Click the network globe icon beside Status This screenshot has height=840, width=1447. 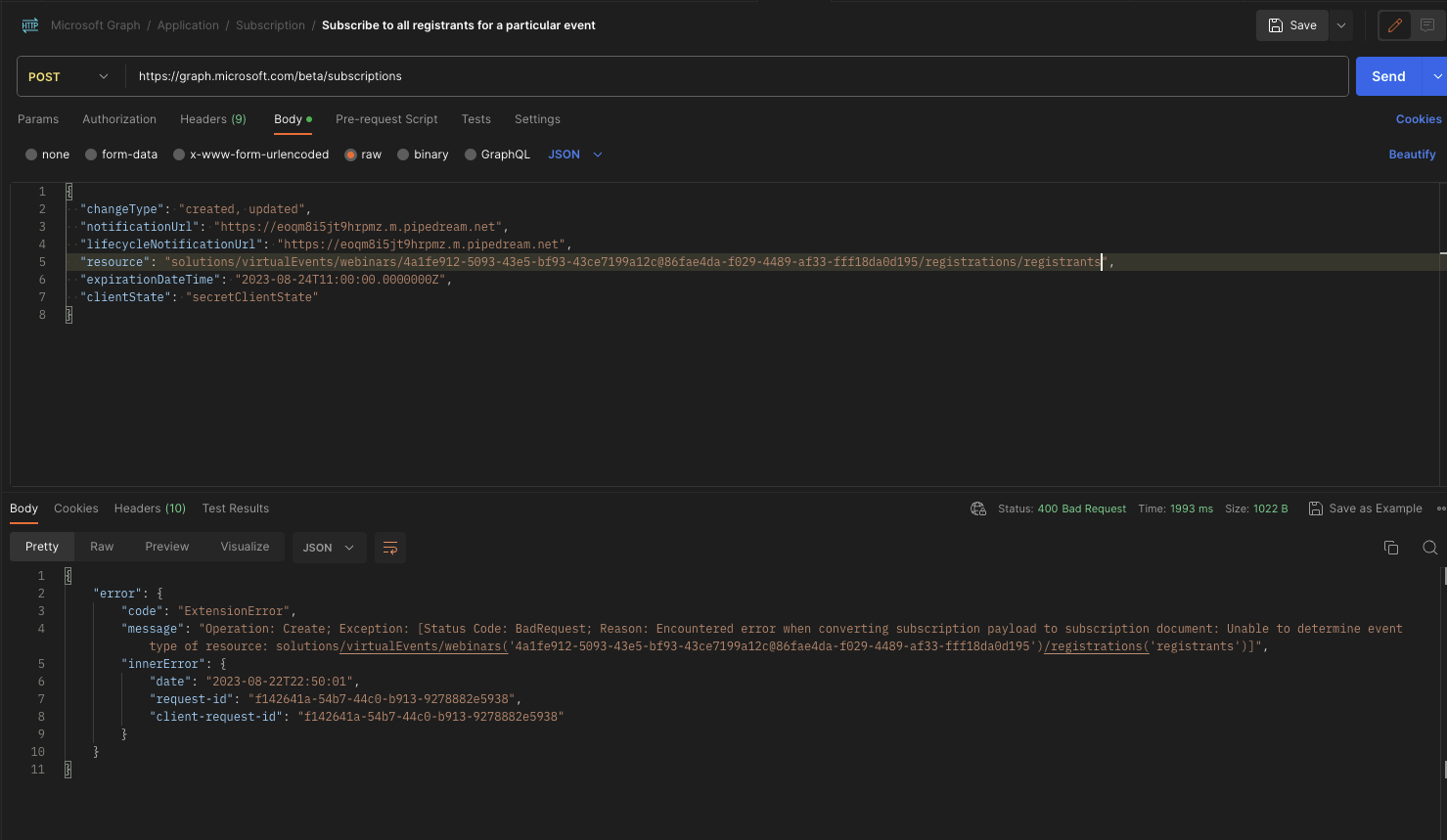pyautogui.click(x=978, y=508)
